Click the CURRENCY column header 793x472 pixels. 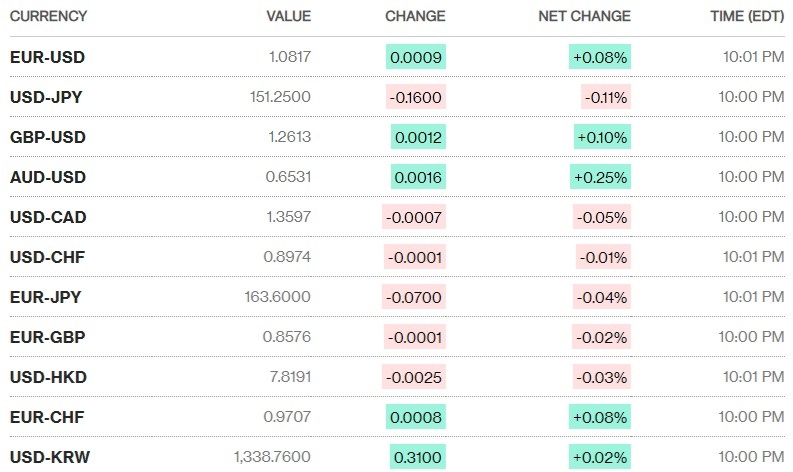[x=48, y=16]
